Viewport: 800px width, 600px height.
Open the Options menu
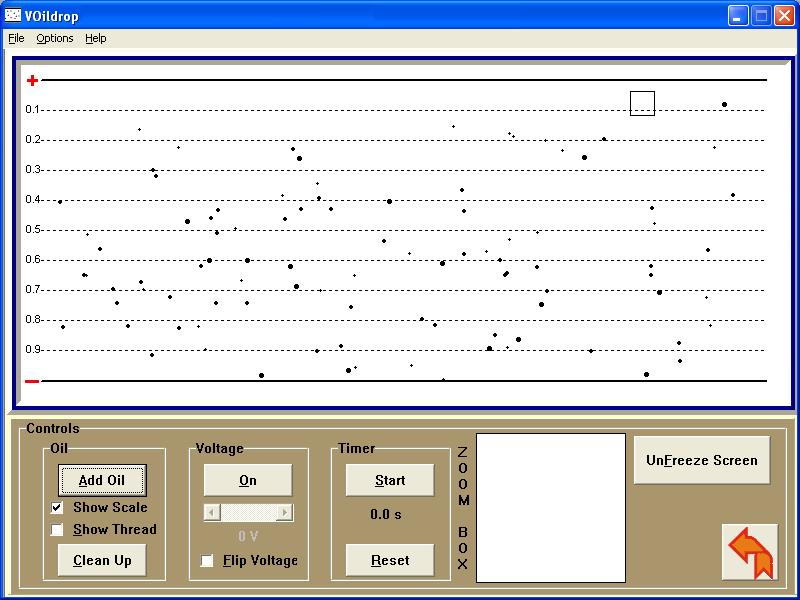tap(55, 38)
